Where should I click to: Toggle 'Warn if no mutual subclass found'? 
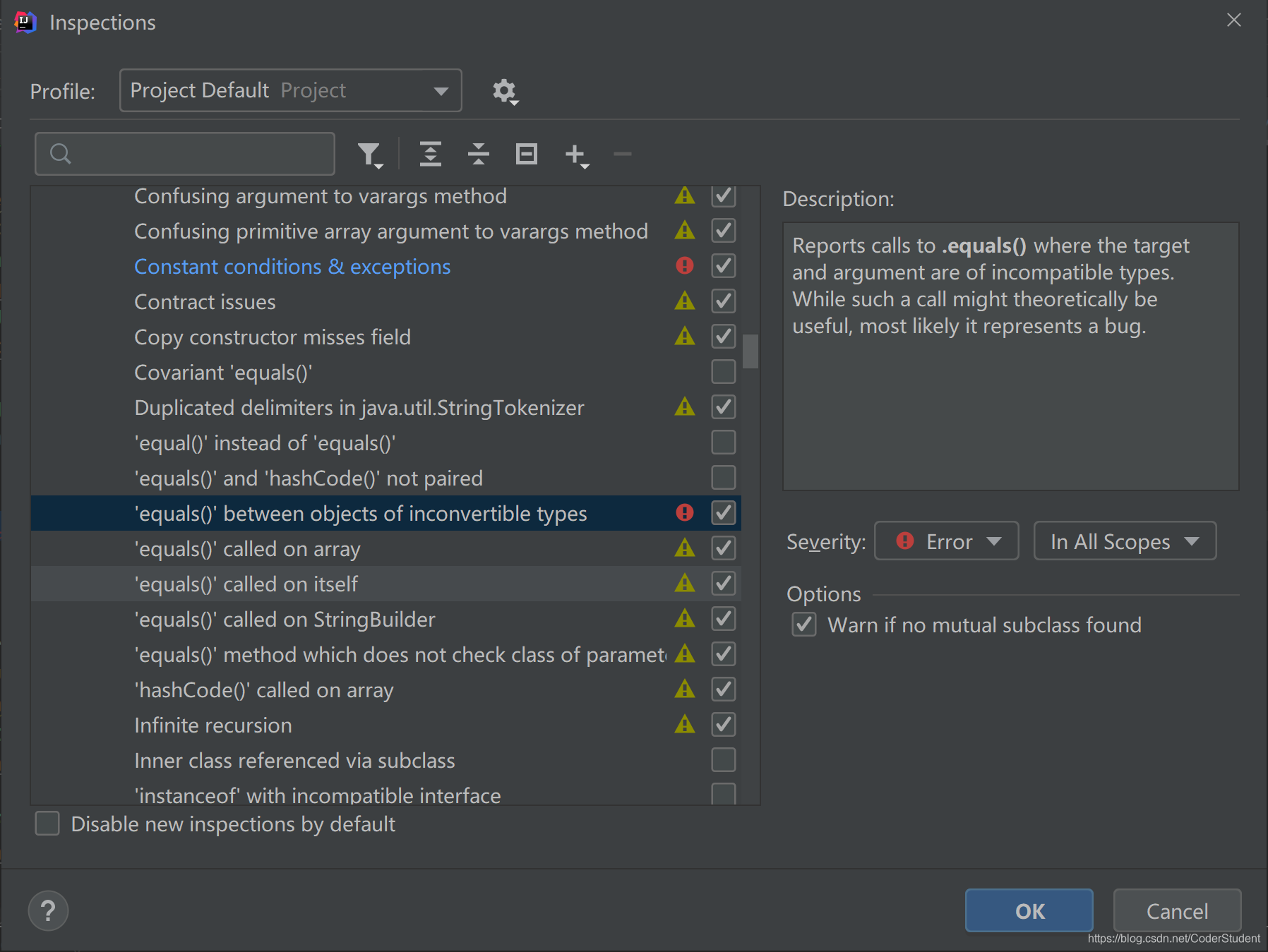[x=804, y=625]
